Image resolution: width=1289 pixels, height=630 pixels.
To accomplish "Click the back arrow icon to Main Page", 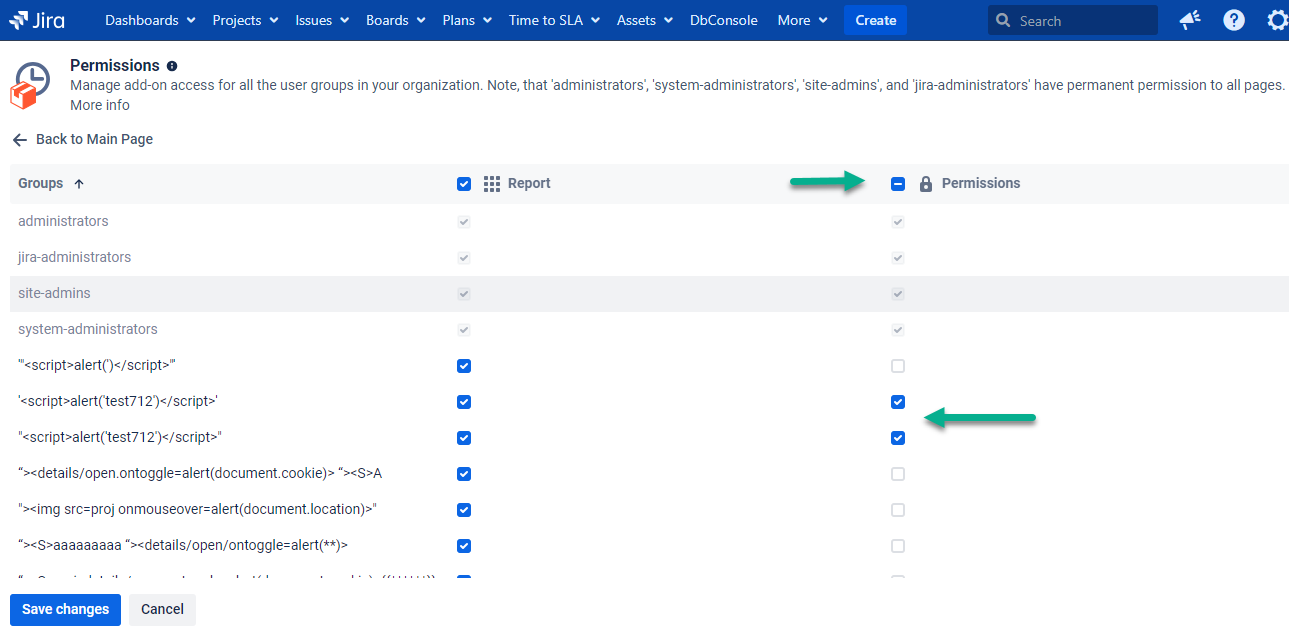I will point(19,140).
